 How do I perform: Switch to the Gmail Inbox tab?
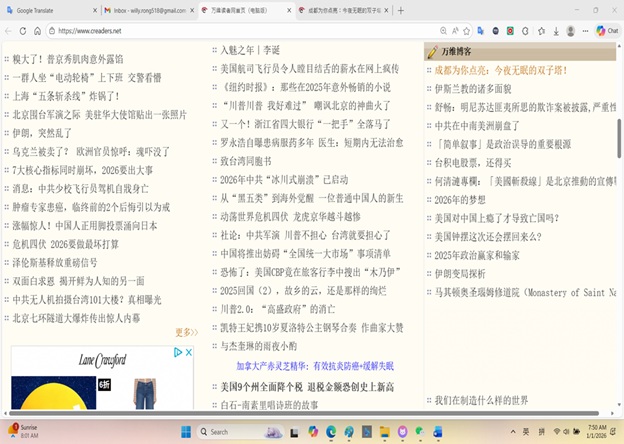150,10
